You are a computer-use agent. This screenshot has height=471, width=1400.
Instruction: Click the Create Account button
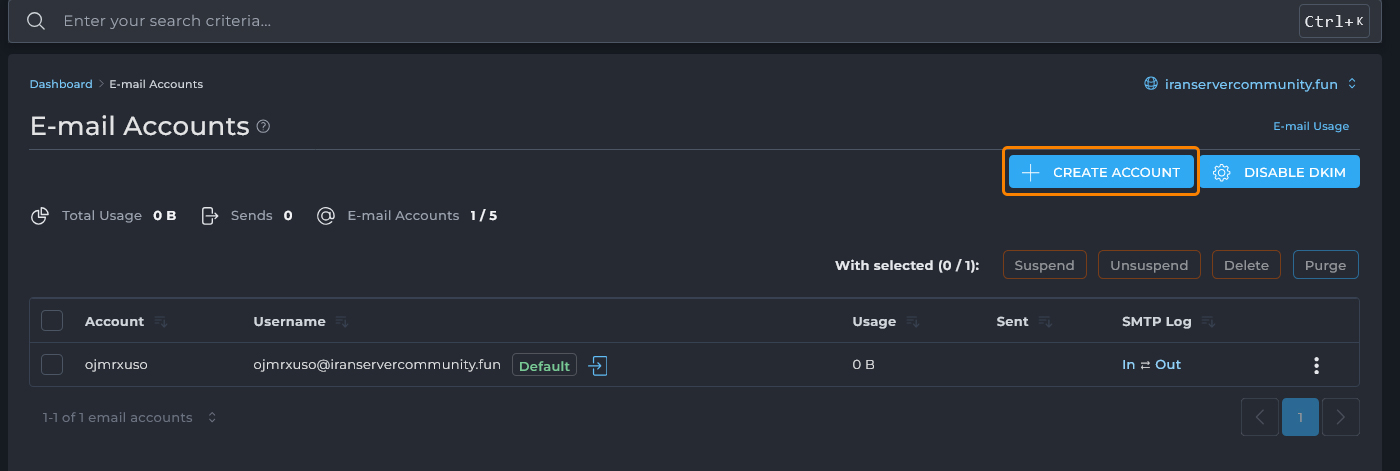[1100, 172]
